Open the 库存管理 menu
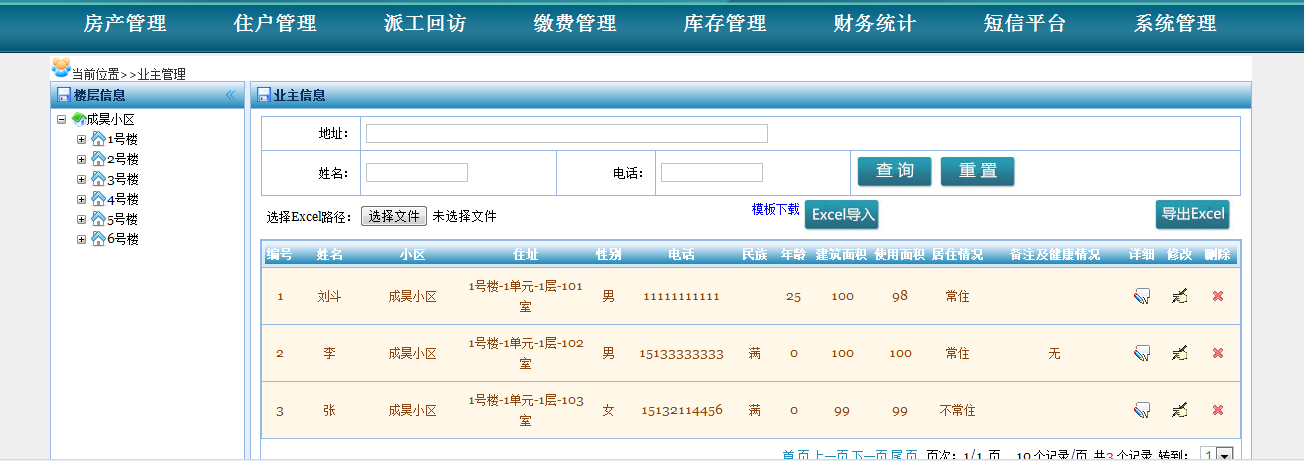This screenshot has width=1304, height=461. coord(725,24)
